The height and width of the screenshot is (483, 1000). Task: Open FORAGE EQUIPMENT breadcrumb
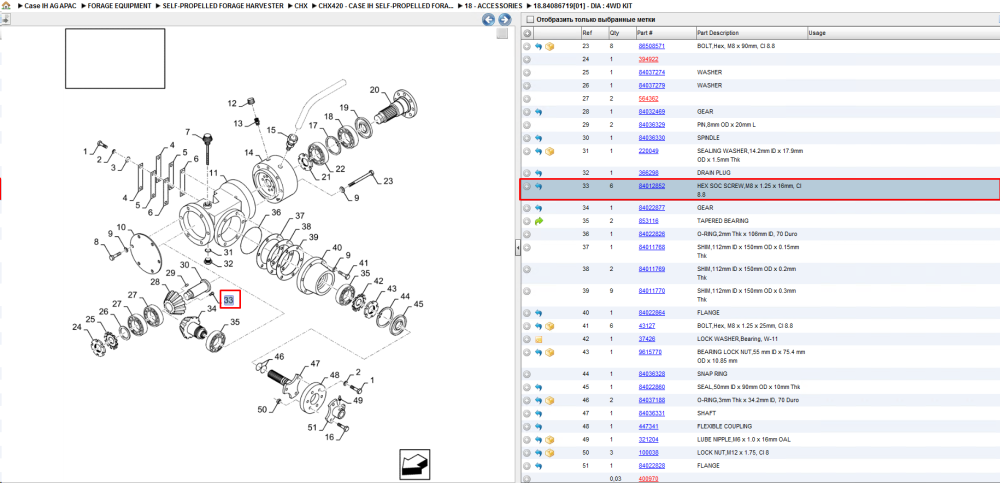[119, 5]
